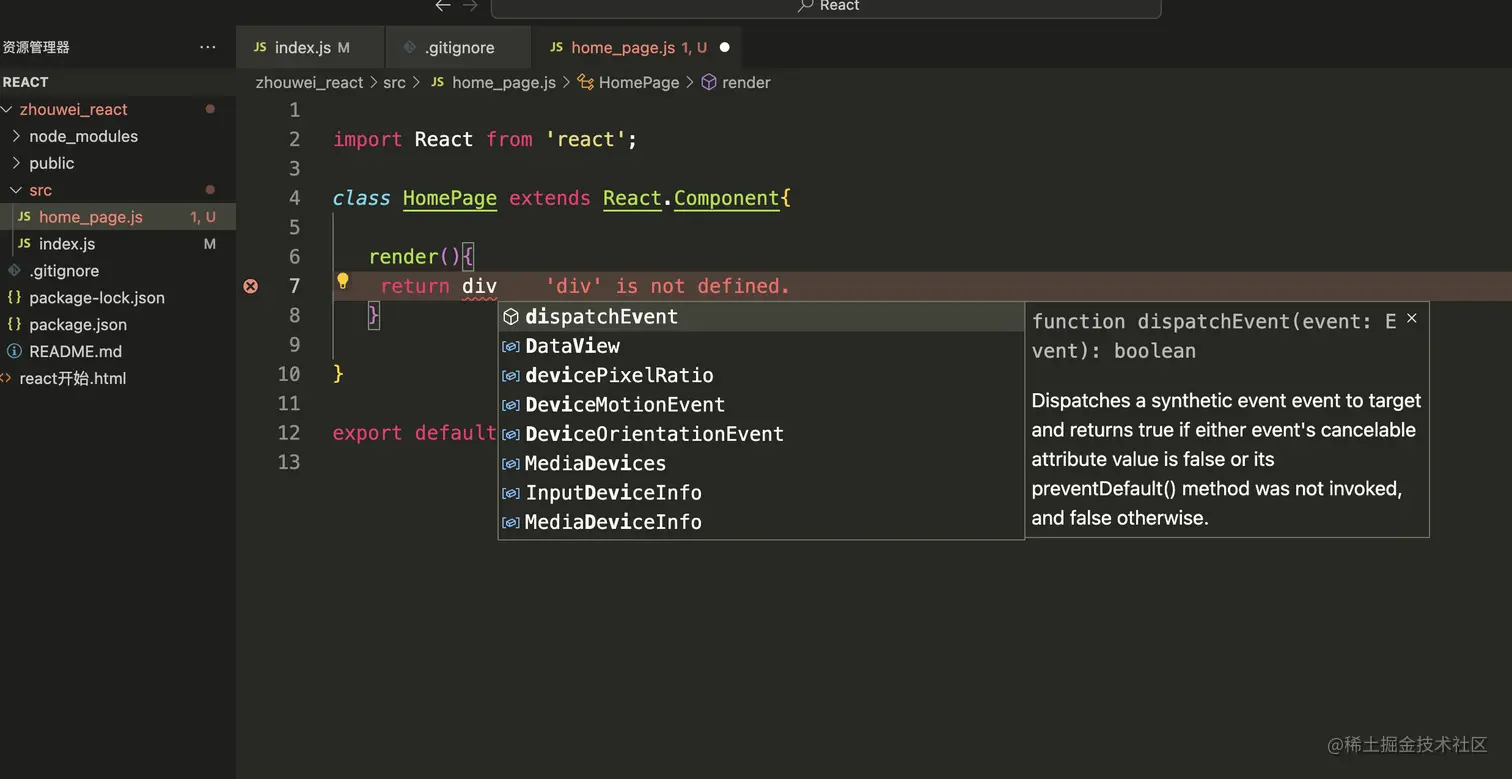Image resolution: width=1512 pixels, height=779 pixels.
Task: Click the export default statement on line 12
Action: coord(414,433)
